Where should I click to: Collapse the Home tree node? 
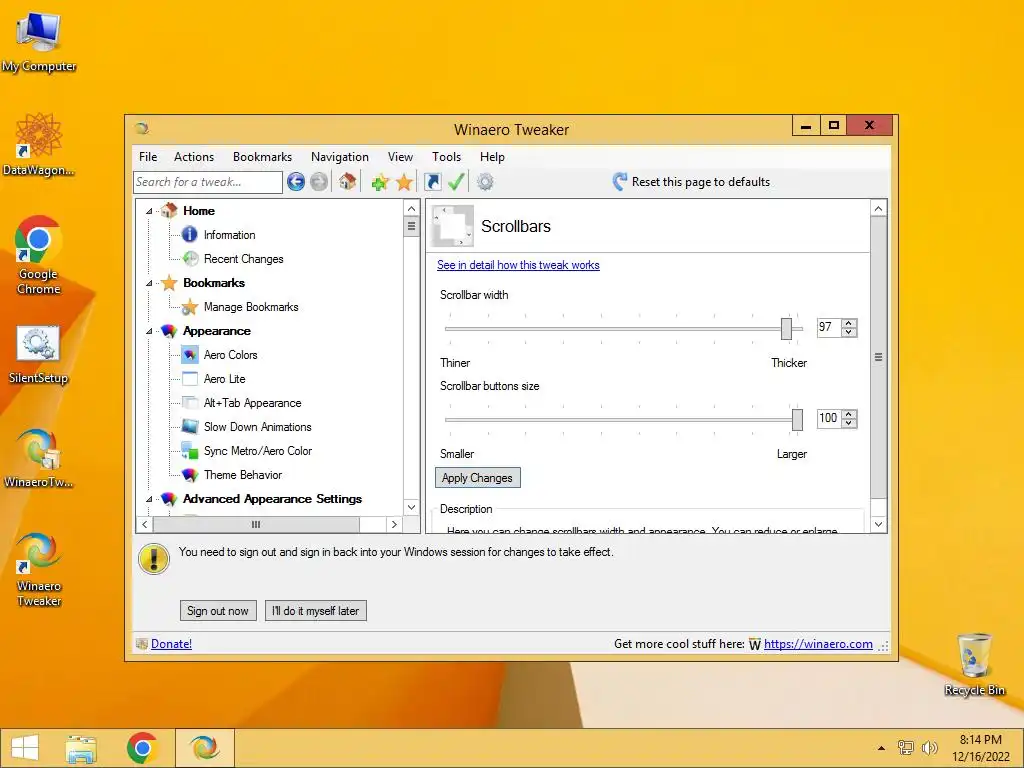pos(149,211)
